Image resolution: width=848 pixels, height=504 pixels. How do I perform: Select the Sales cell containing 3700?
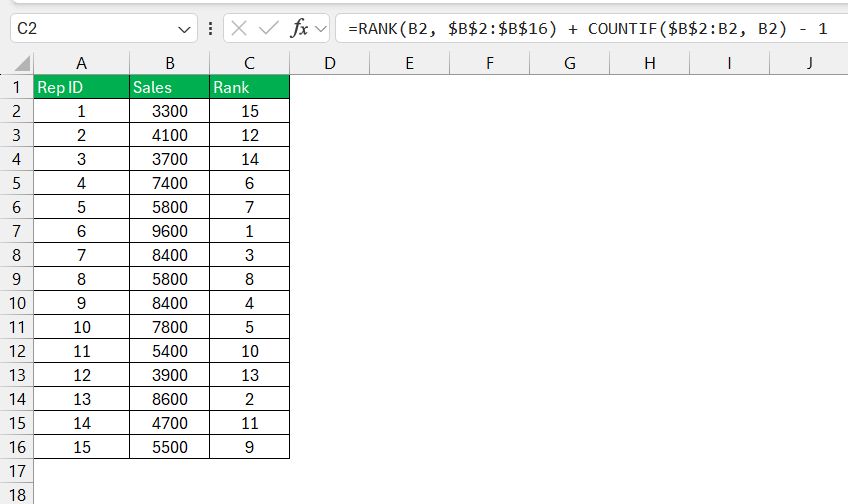pyautogui.click(x=170, y=159)
